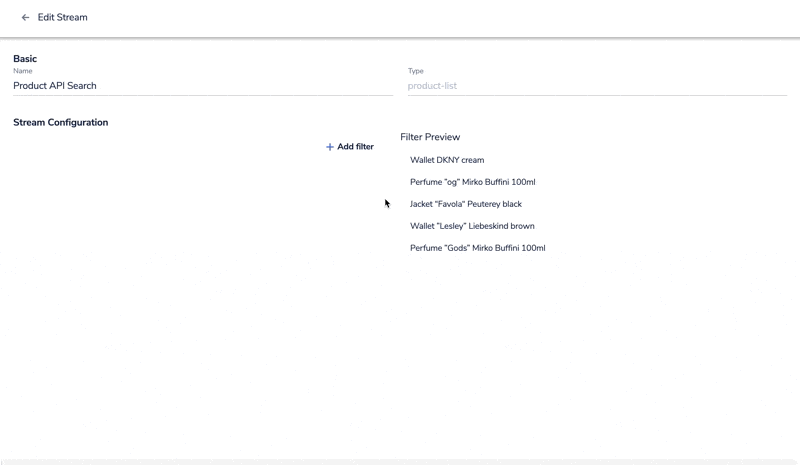Click the Add filter button label
The width and height of the screenshot is (800, 465).
click(x=356, y=146)
